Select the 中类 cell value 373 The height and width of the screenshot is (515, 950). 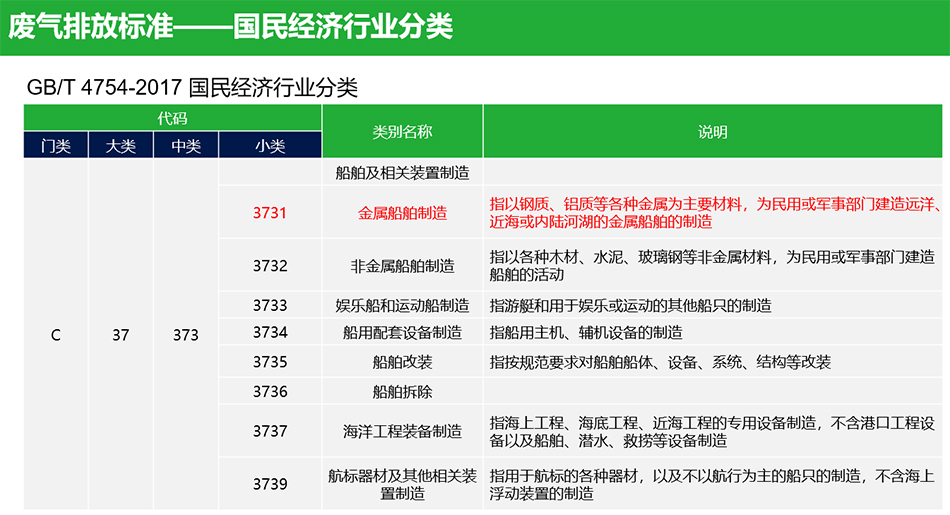(x=185, y=334)
